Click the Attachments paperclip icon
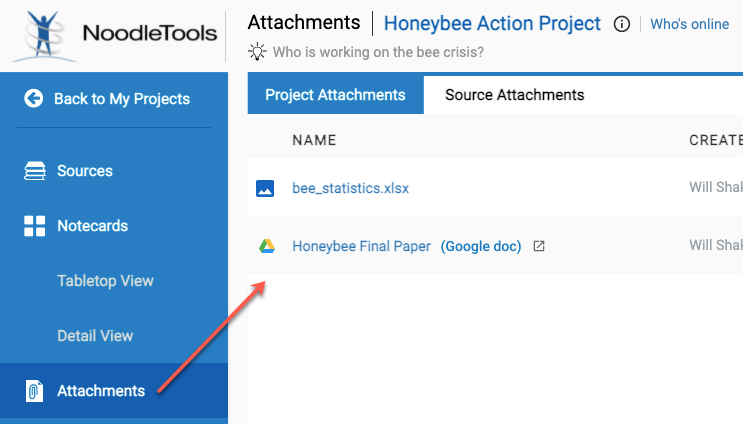The width and height of the screenshot is (743, 424). point(35,391)
